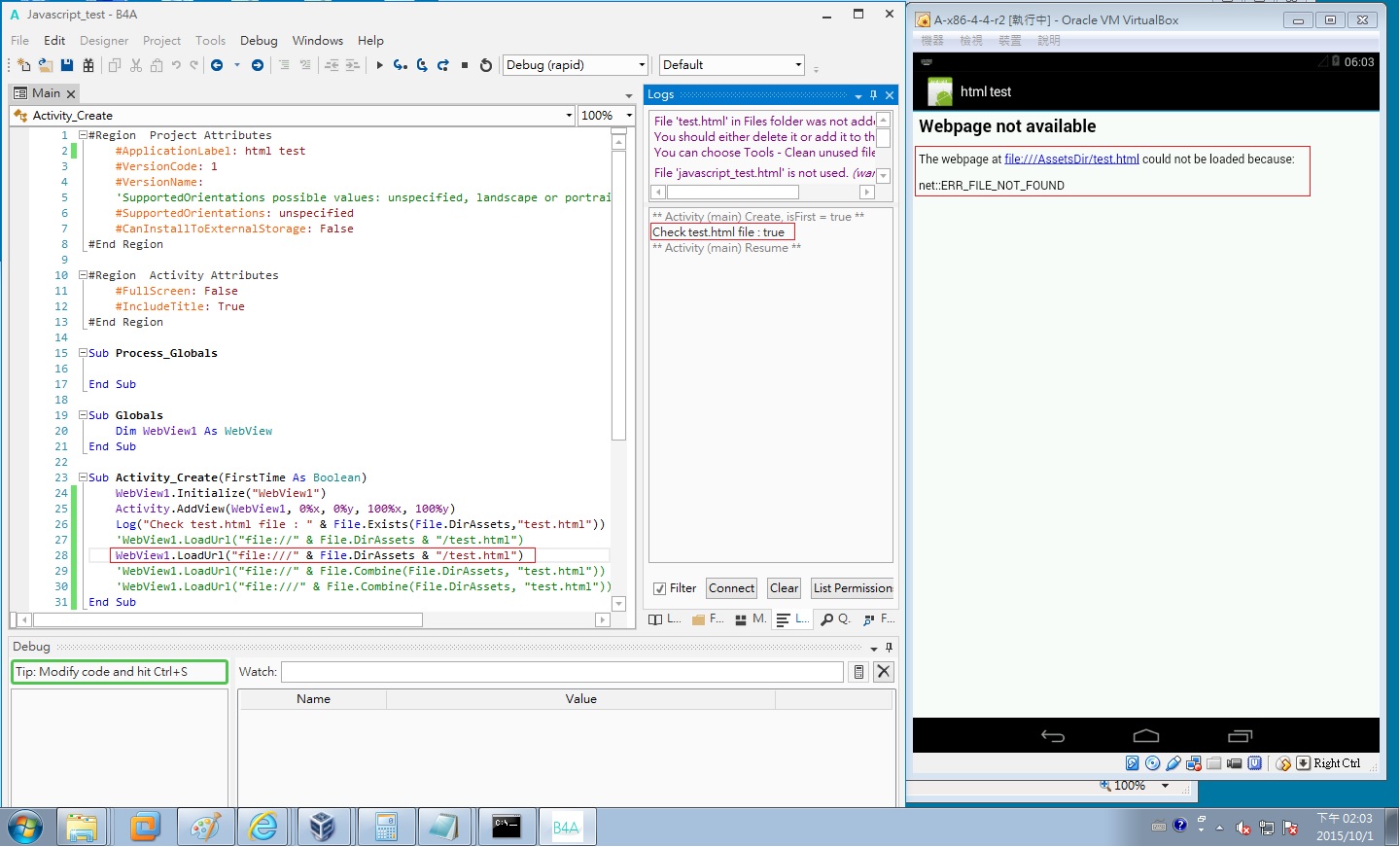Click into the Watch input field
Viewport: 1400px width, 847px height.
562,672
